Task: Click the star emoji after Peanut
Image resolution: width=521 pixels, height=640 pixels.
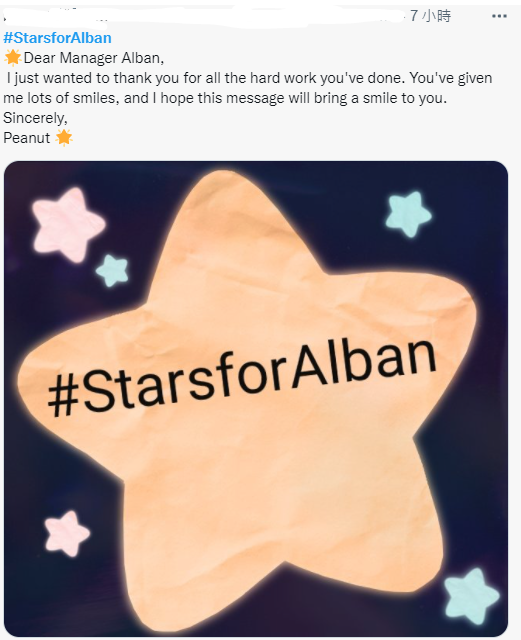Action: 64,138
